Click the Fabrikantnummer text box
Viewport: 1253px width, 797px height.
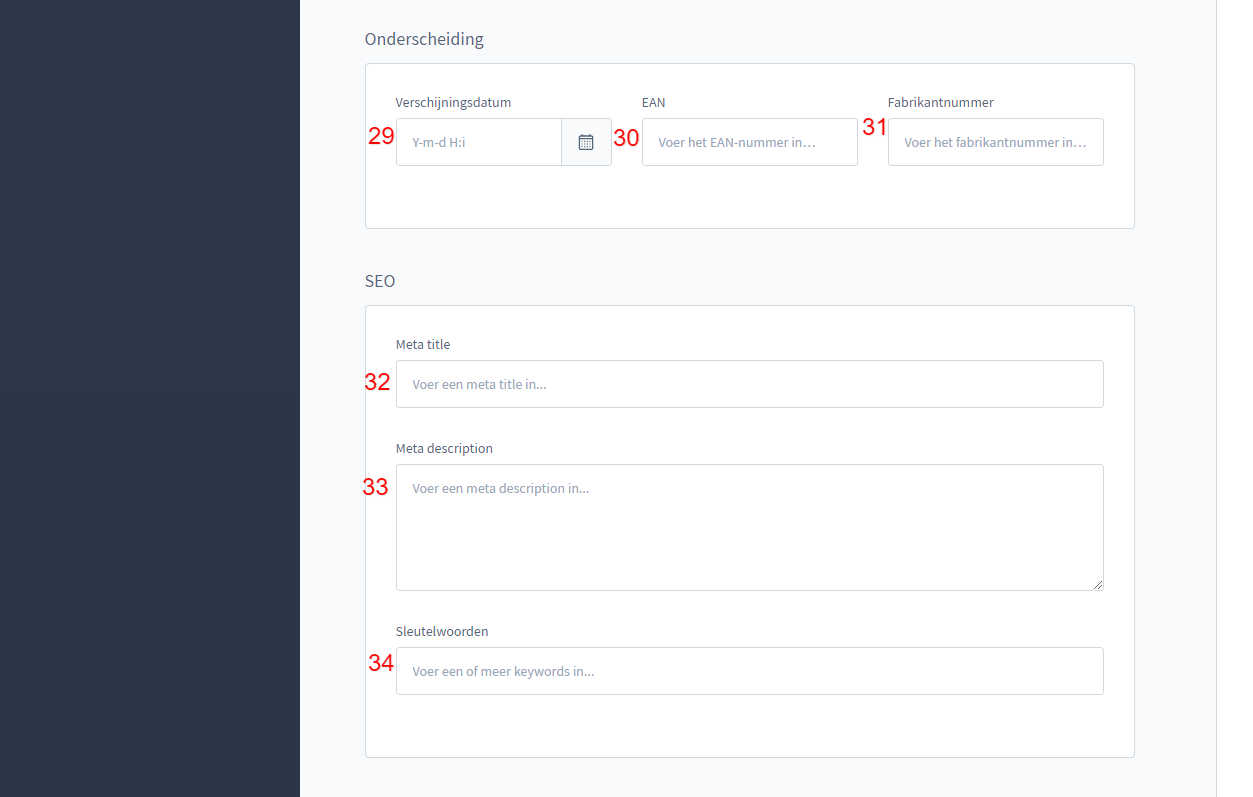(x=995, y=141)
